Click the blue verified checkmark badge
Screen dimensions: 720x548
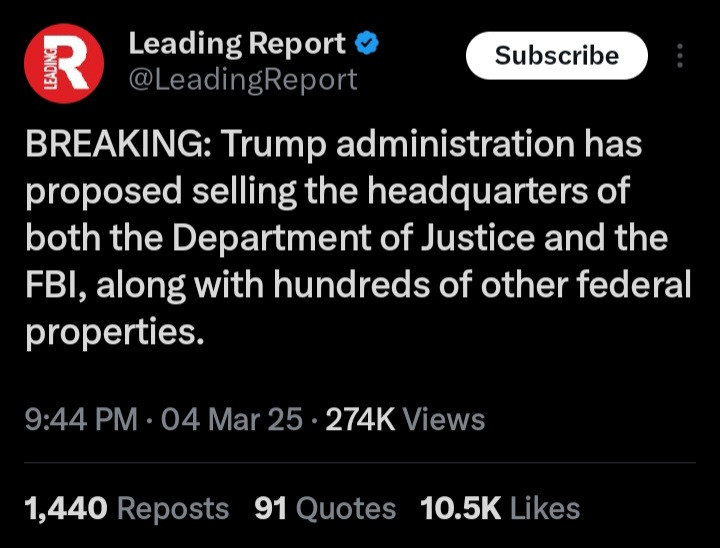coord(368,44)
